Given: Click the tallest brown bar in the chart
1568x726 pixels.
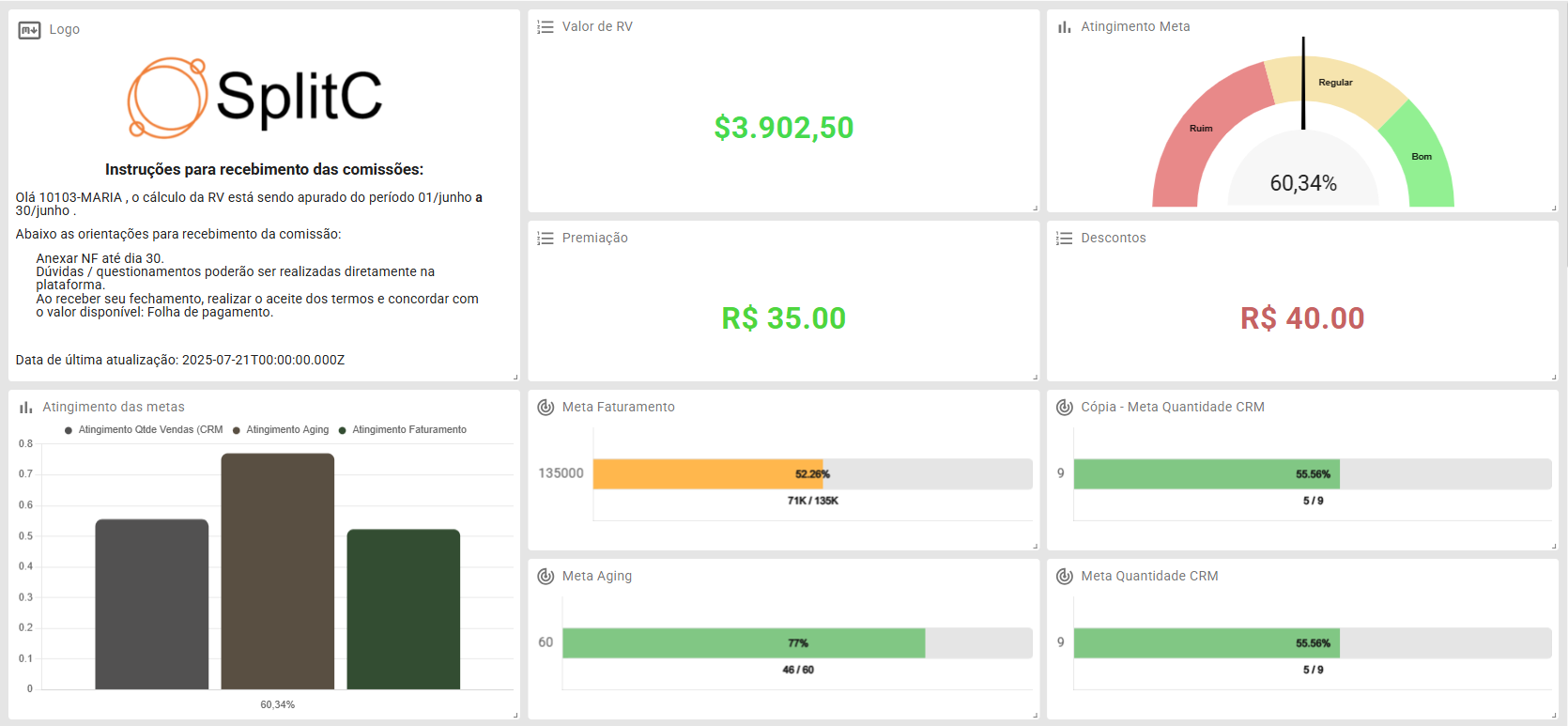Looking at the screenshot, I should pyautogui.click(x=278, y=571).
